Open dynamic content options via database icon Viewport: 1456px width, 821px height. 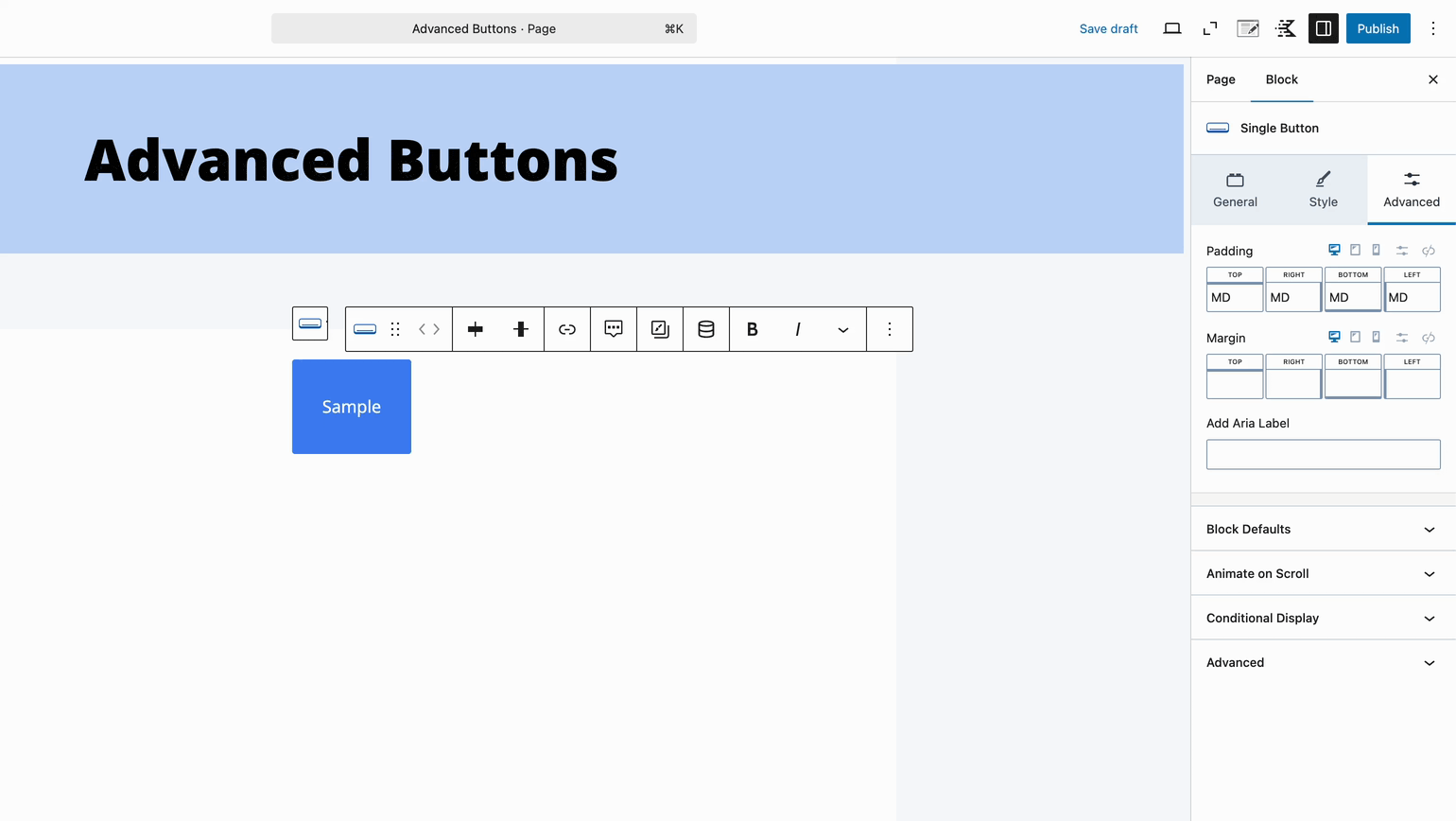(x=706, y=329)
